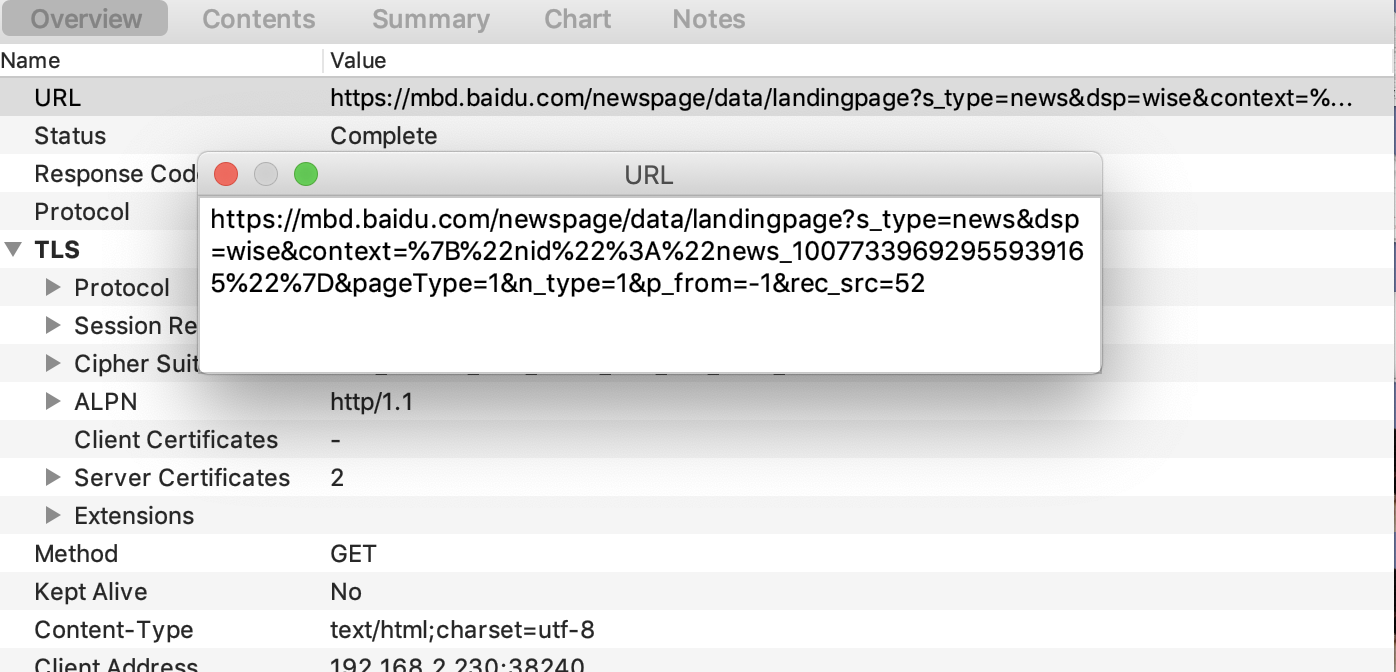Screen dimensions: 1396x672
Task: Close the URL popup window
Action: pos(226,173)
